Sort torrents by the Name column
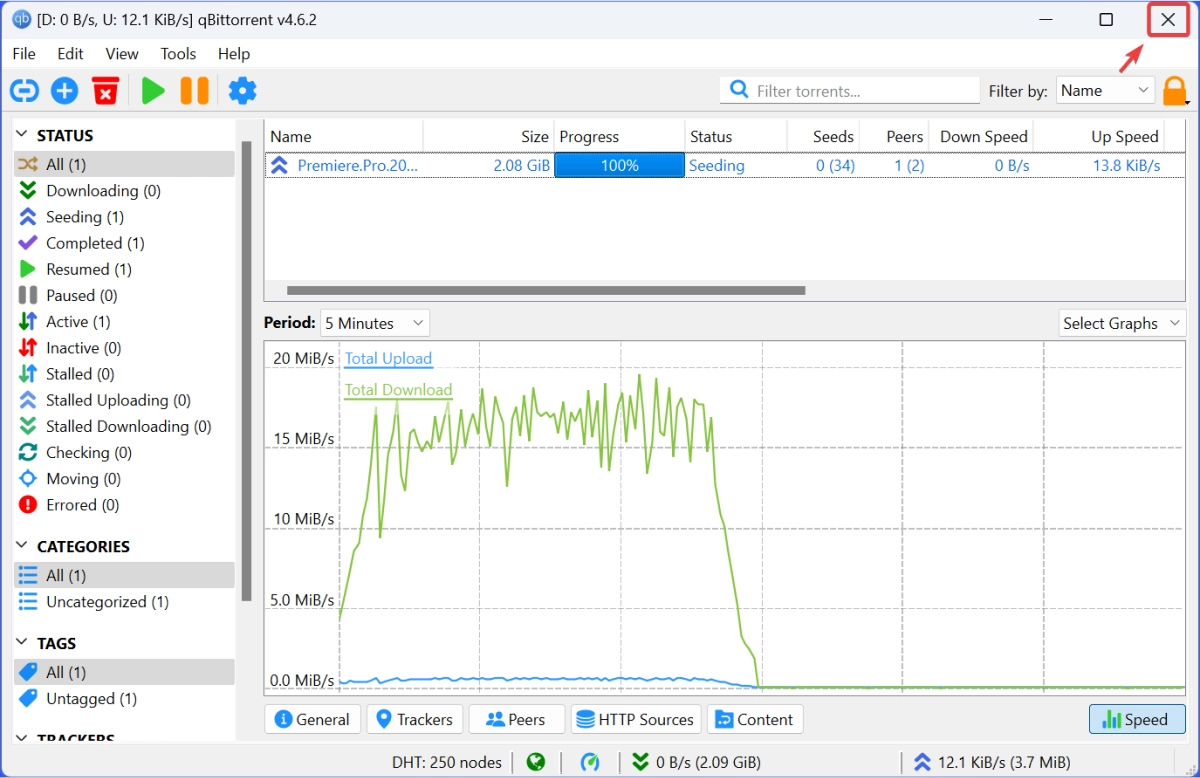The height and width of the screenshot is (778, 1200). coord(343,136)
